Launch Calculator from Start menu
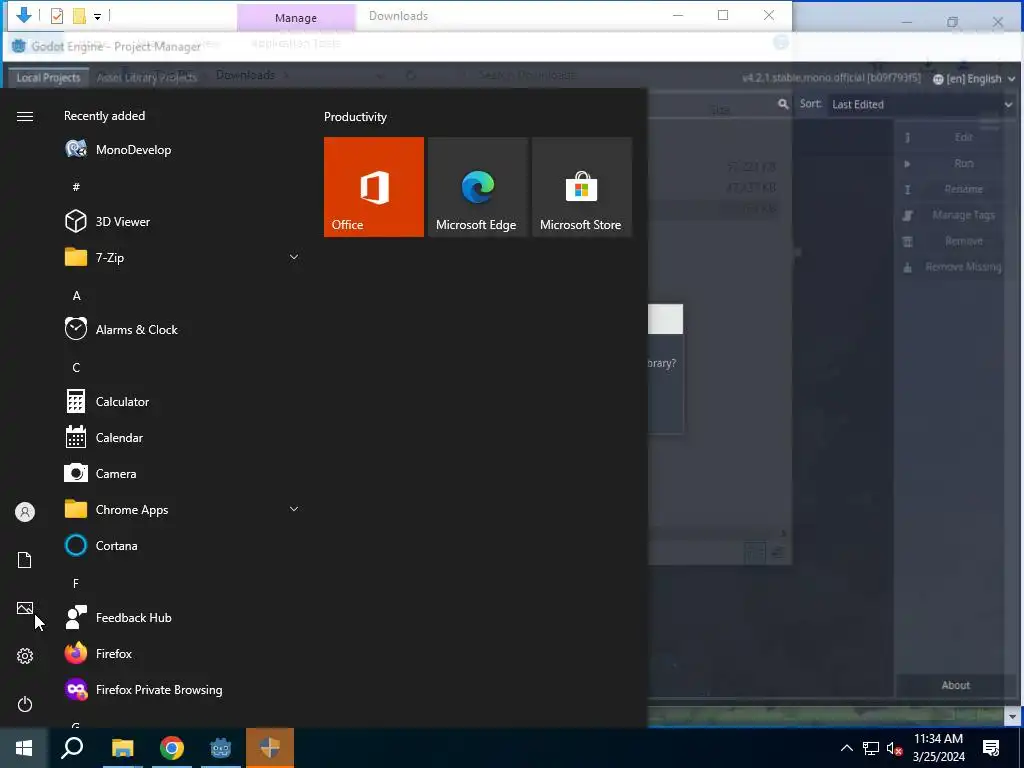The height and width of the screenshot is (768, 1024). point(183,402)
